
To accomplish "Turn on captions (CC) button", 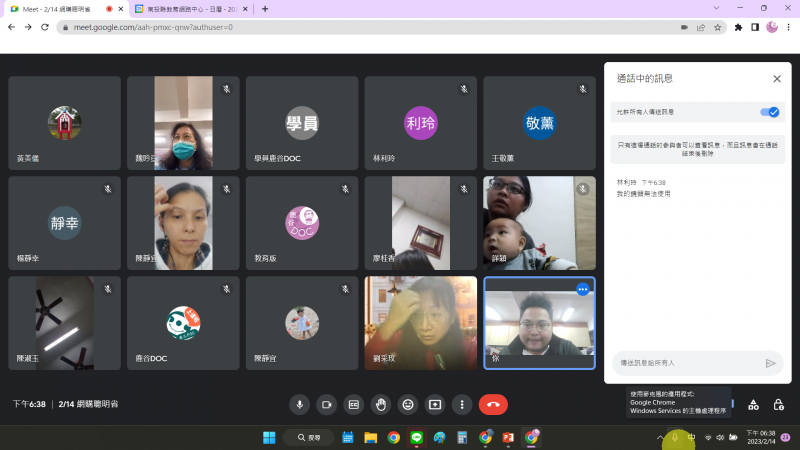I will pos(354,405).
